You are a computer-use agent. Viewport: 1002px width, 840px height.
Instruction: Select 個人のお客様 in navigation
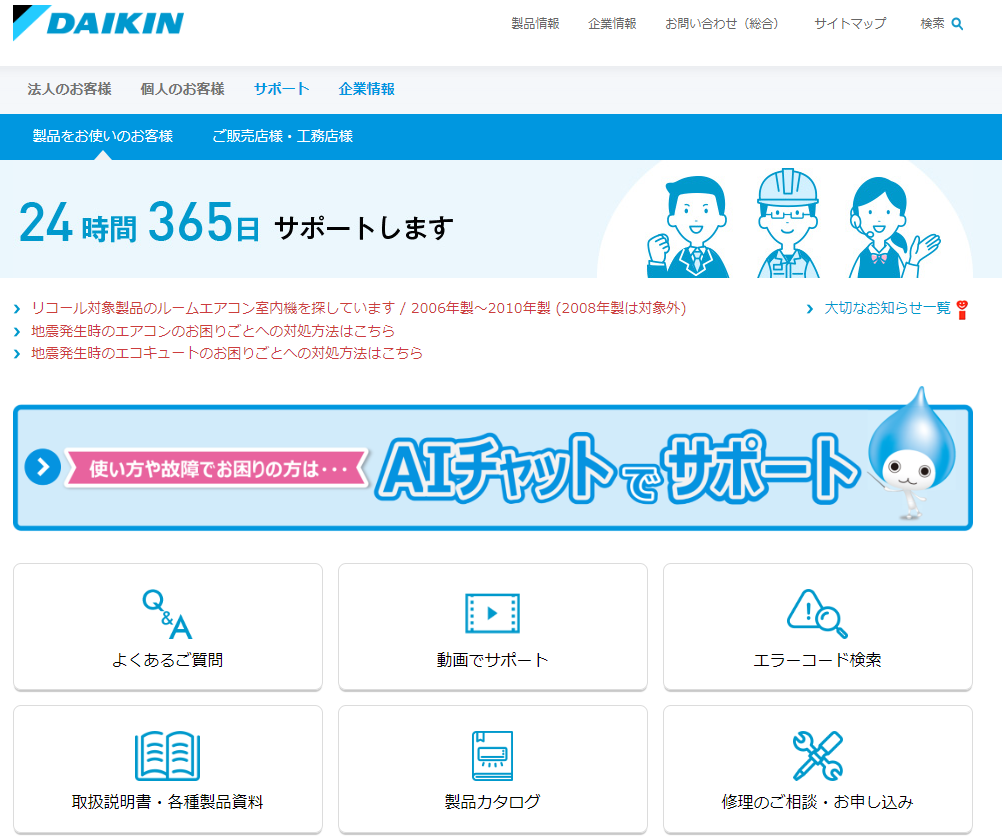[x=182, y=89]
